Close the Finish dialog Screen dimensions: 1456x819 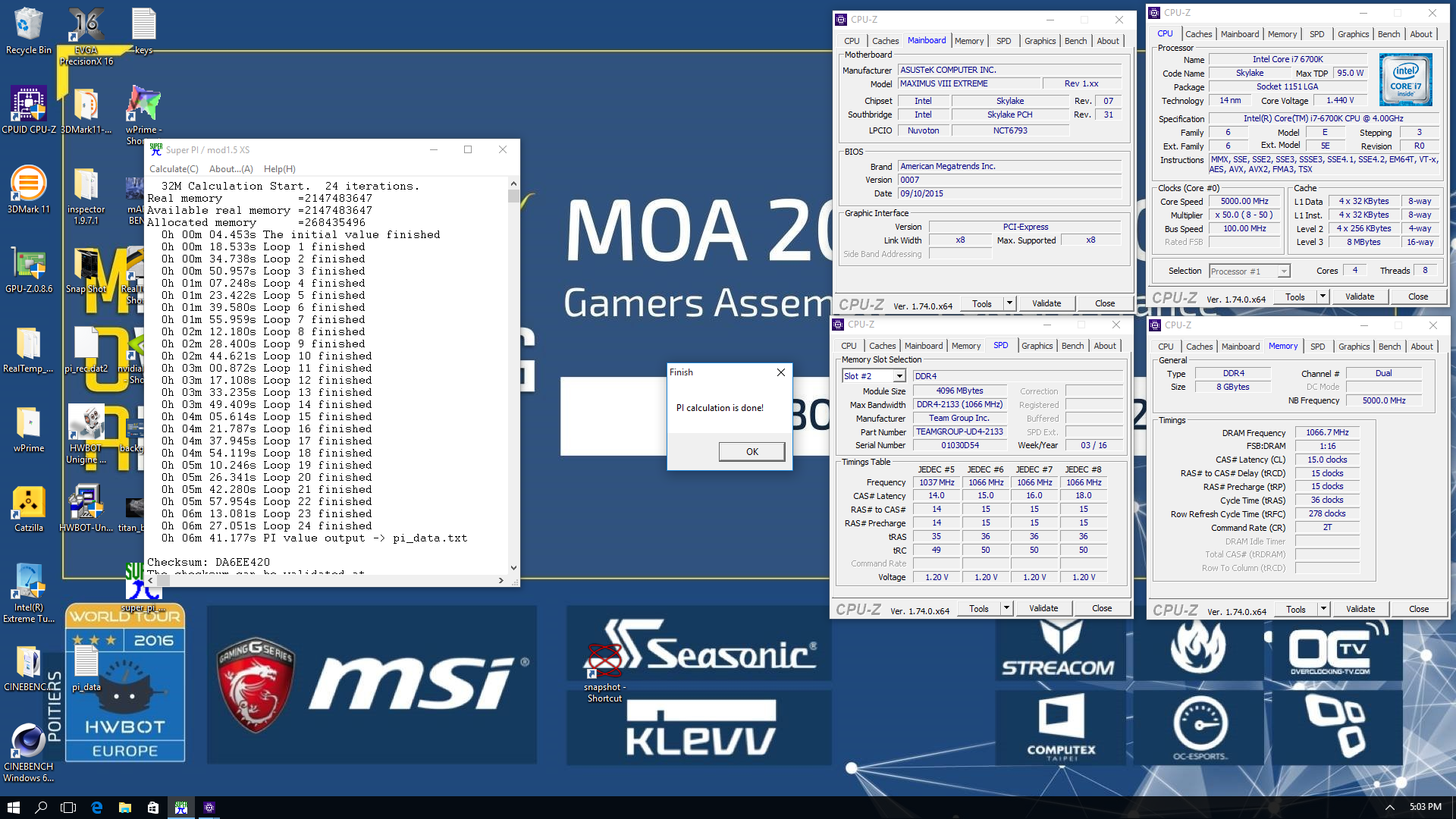tap(780, 372)
